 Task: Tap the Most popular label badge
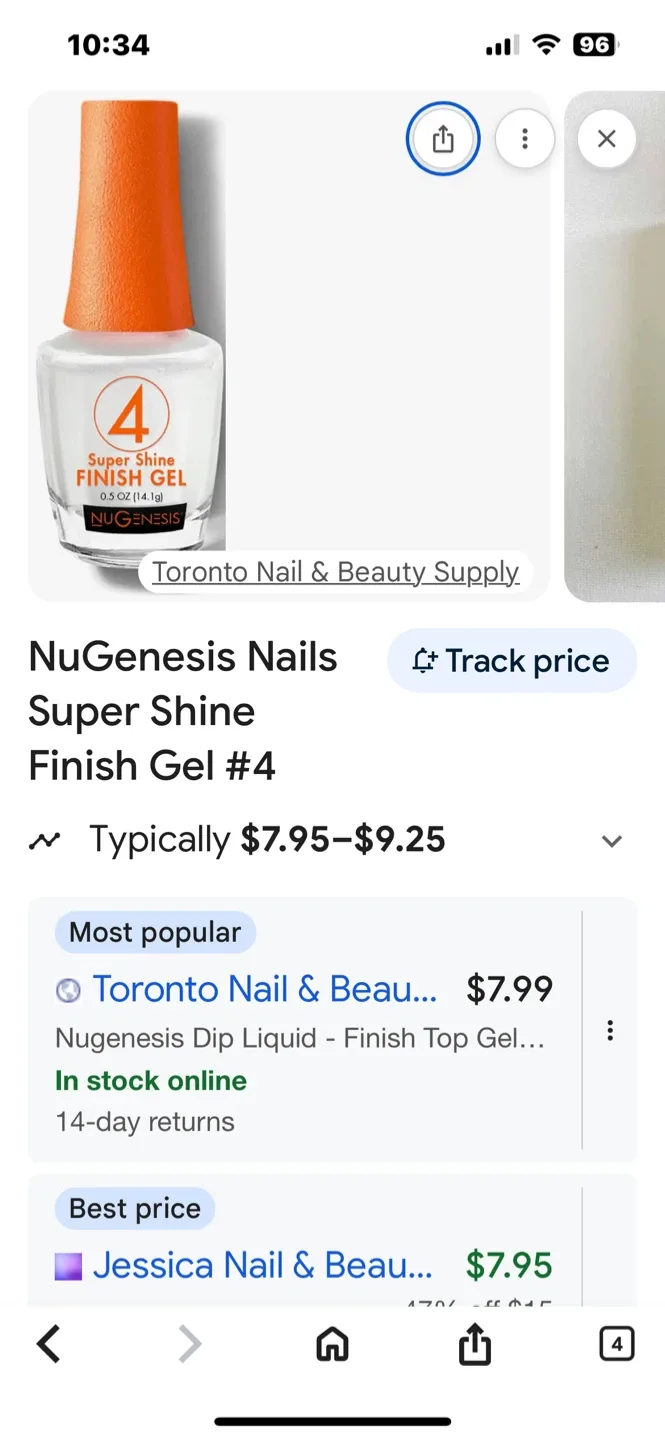coord(154,931)
